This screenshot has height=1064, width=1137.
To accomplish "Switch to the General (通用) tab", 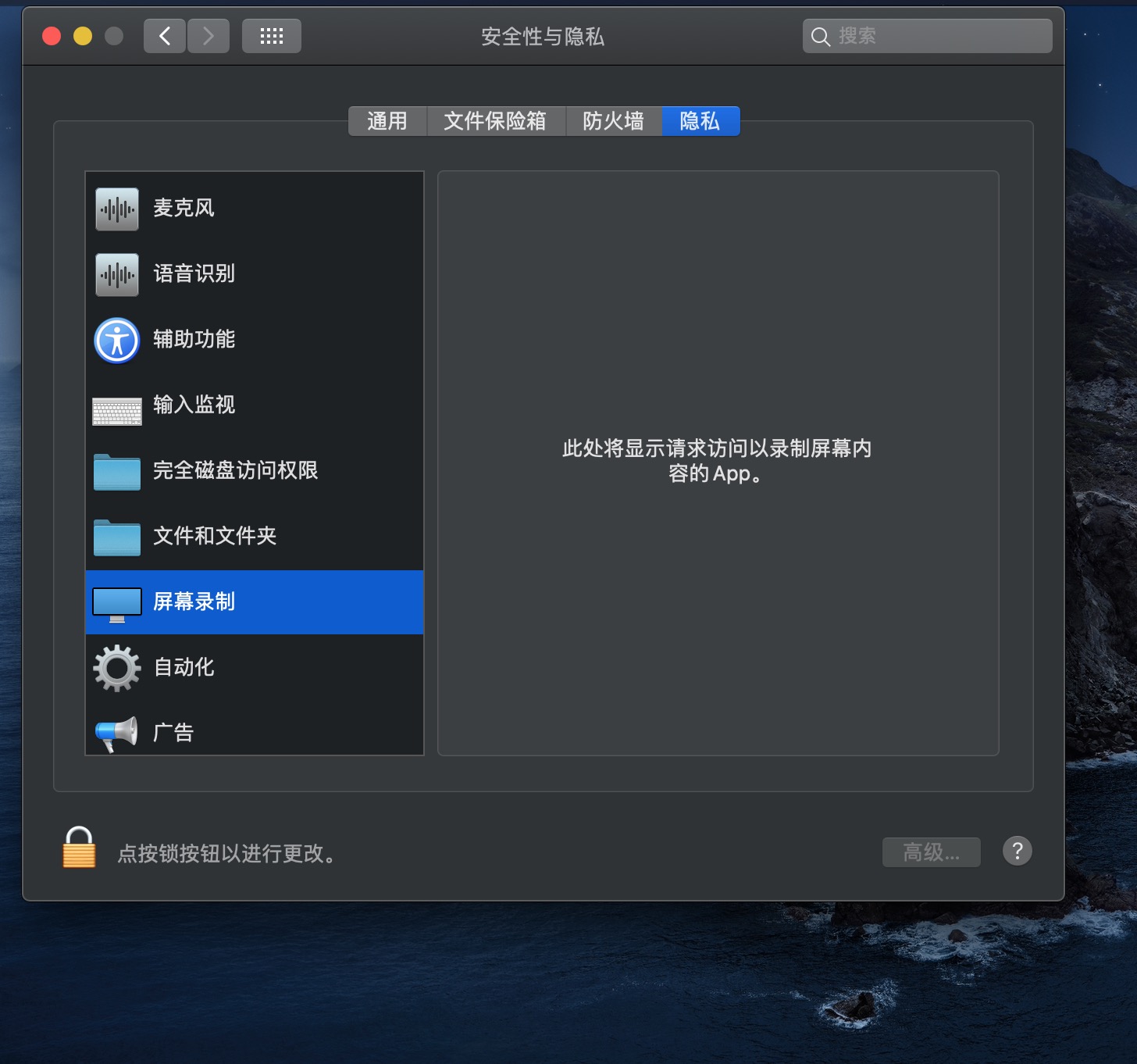I will coord(387,121).
